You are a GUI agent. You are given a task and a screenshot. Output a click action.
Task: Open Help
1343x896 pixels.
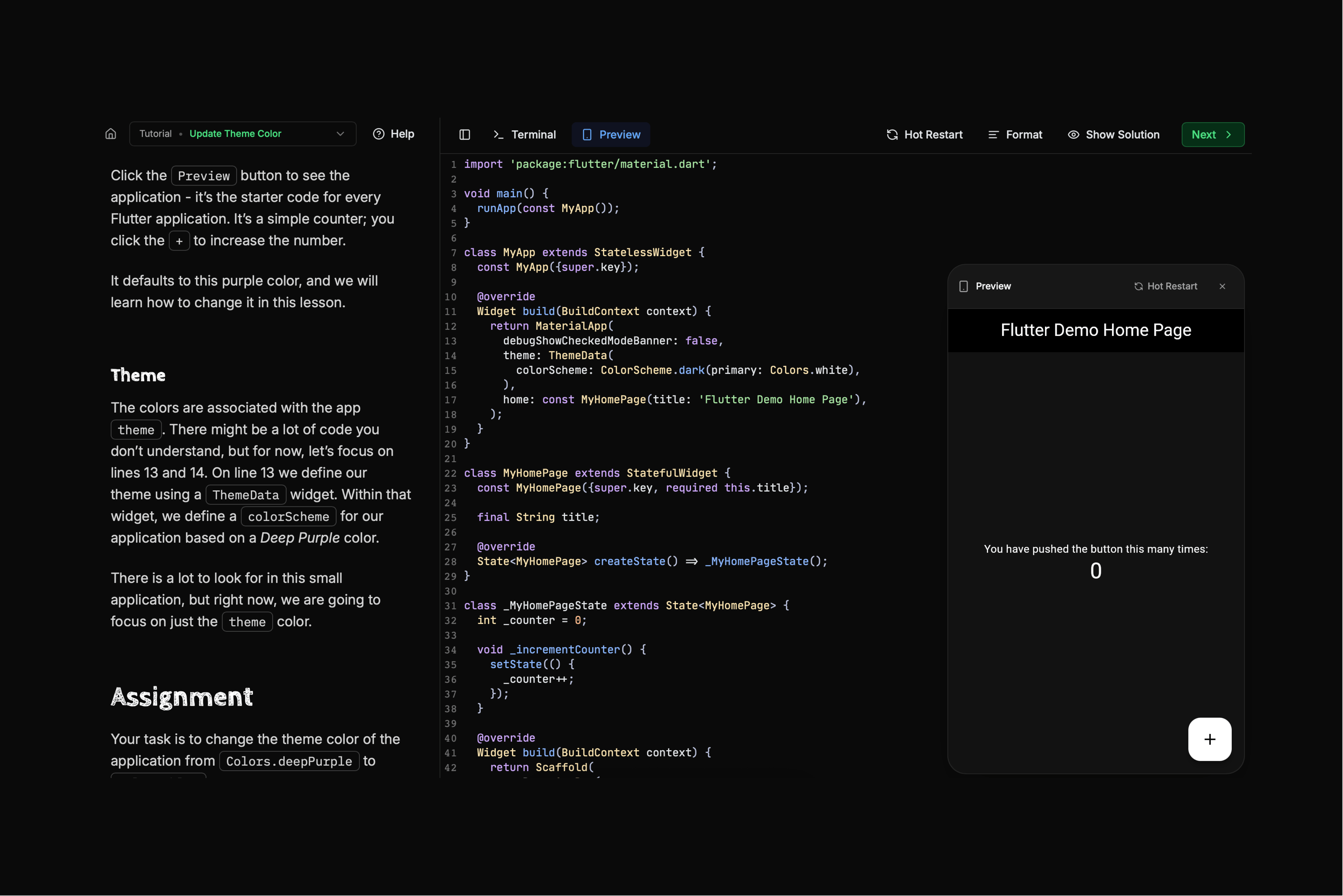(393, 134)
